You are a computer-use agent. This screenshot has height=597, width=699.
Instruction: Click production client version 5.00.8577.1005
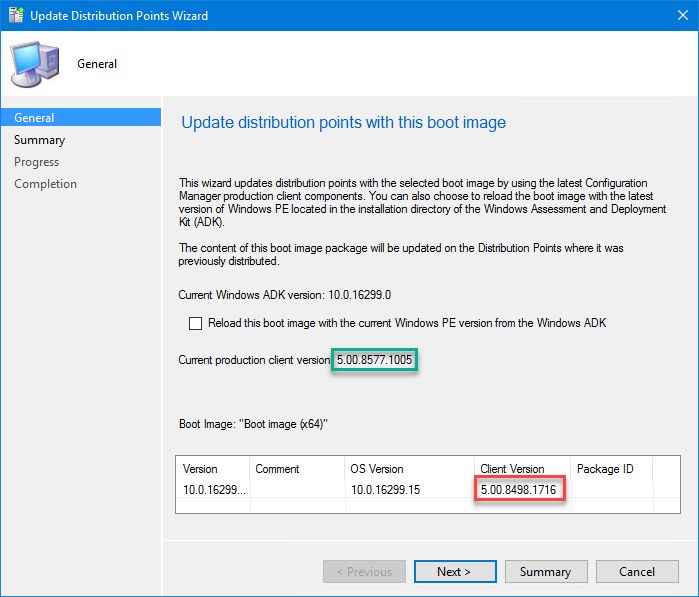[374, 360]
